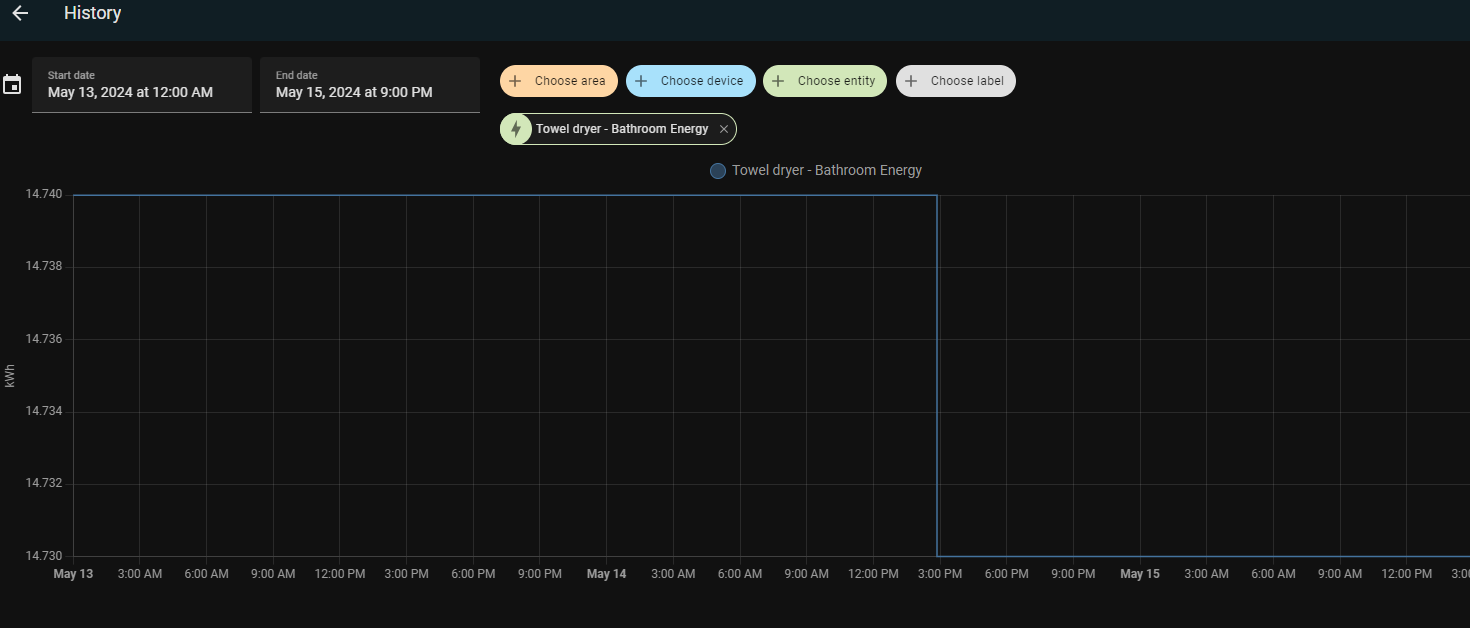Click the History page title
Viewport: 1470px width, 628px height.
tap(92, 13)
